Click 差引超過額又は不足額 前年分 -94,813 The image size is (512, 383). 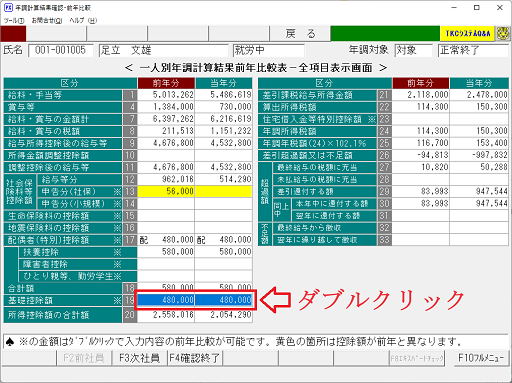click(x=421, y=155)
